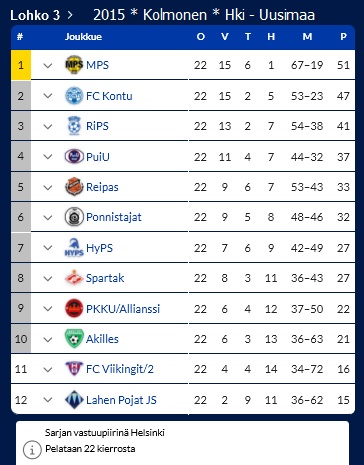364x465 pixels.
Task: Click the HyPS logo icon
Action: [x=74, y=248]
